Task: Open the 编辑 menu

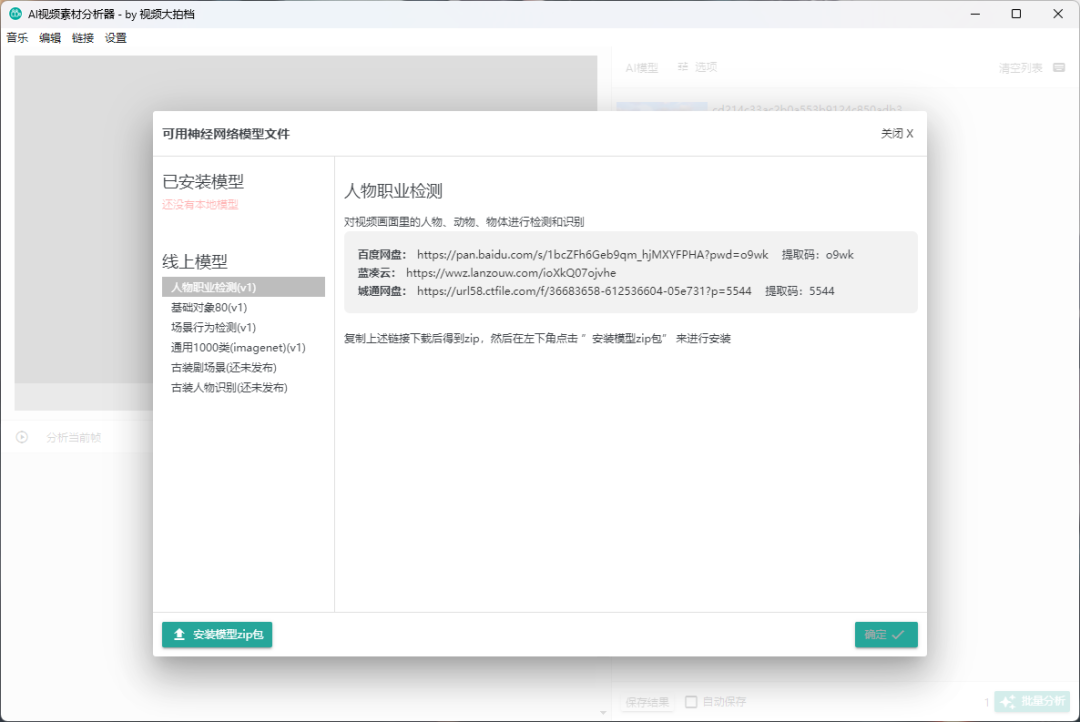Action: pyautogui.click(x=50, y=38)
